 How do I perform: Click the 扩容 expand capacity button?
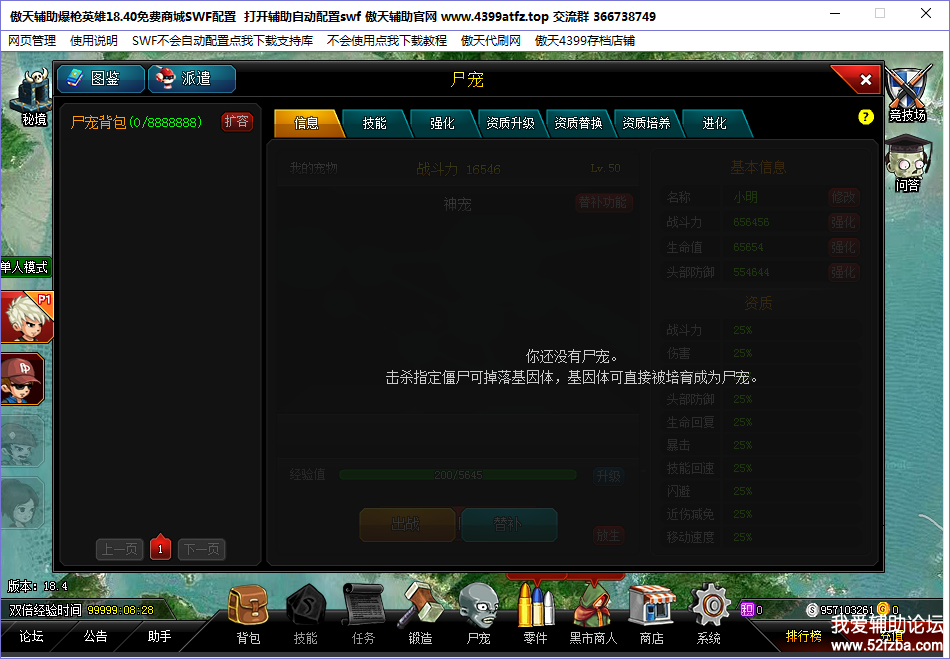click(237, 122)
